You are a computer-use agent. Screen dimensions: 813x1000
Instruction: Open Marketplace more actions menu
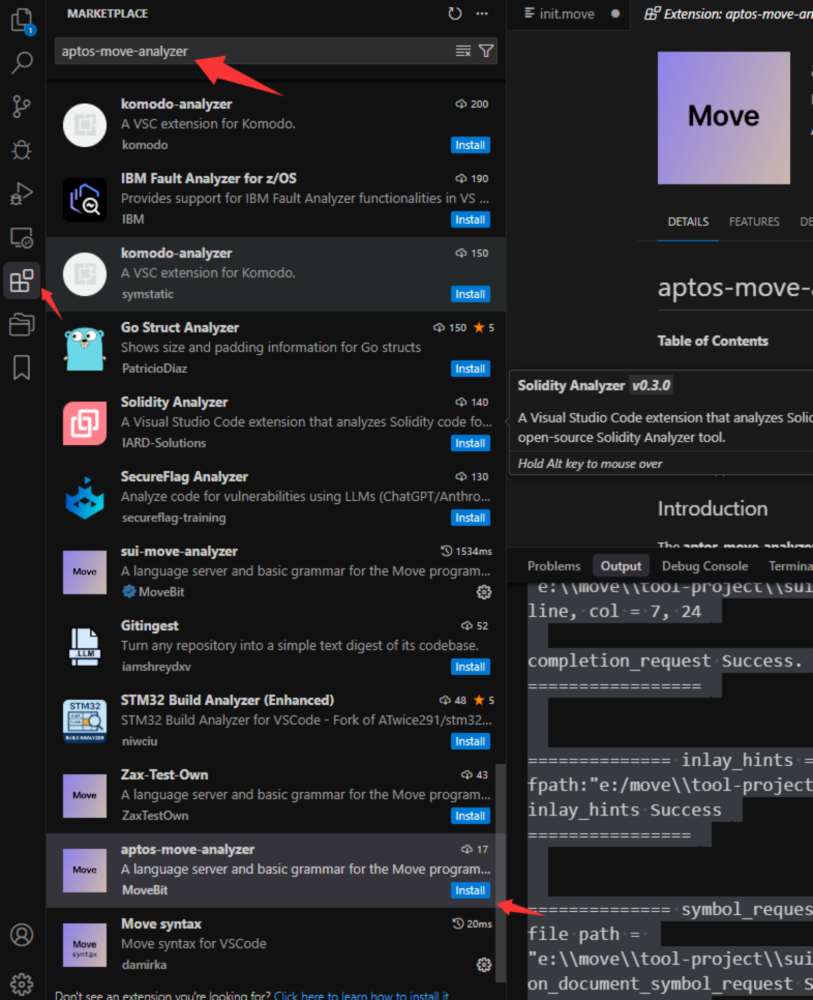point(482,13)
